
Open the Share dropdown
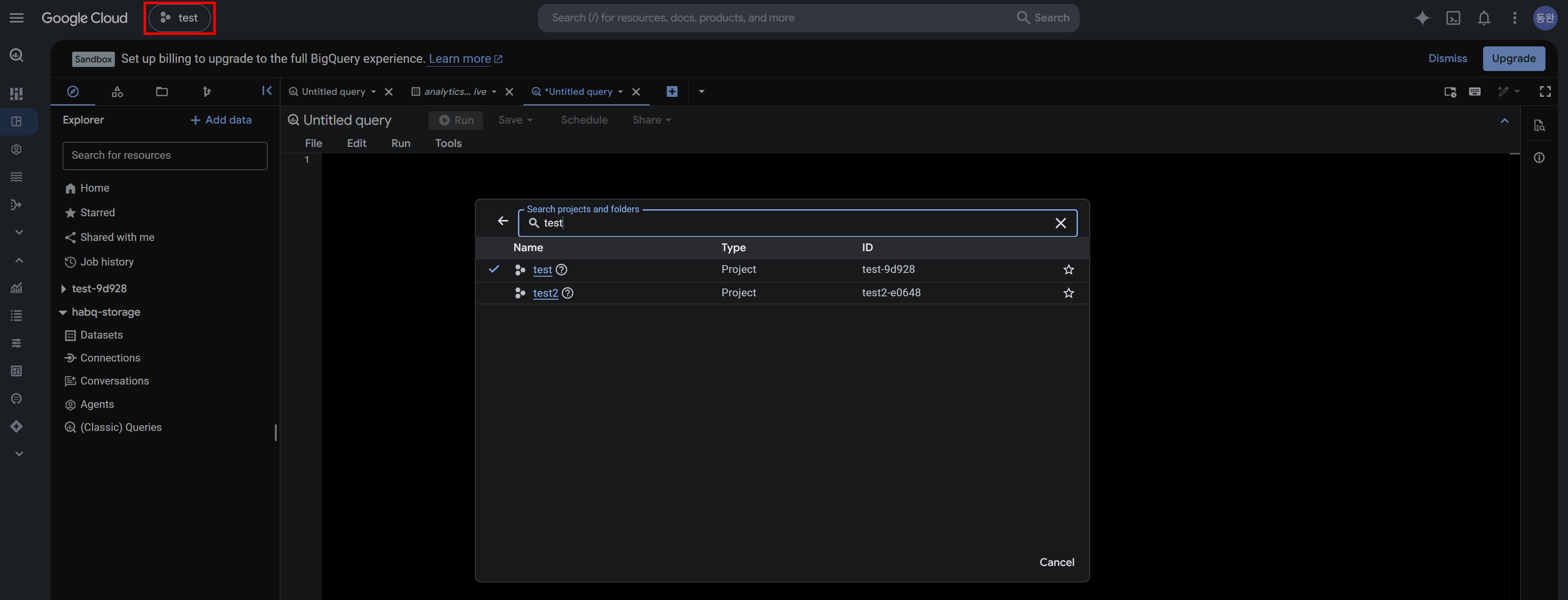pos(651,120)
